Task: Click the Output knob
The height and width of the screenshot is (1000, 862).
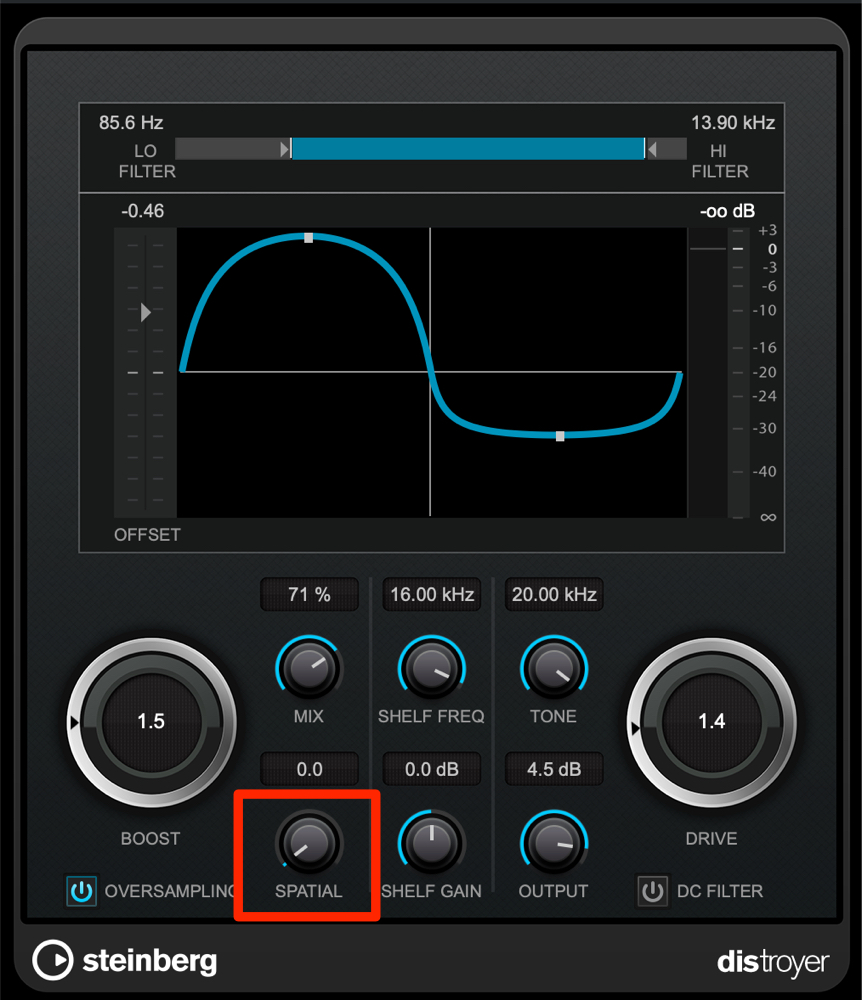Action: pyautogui.click(x=554, y=844)
